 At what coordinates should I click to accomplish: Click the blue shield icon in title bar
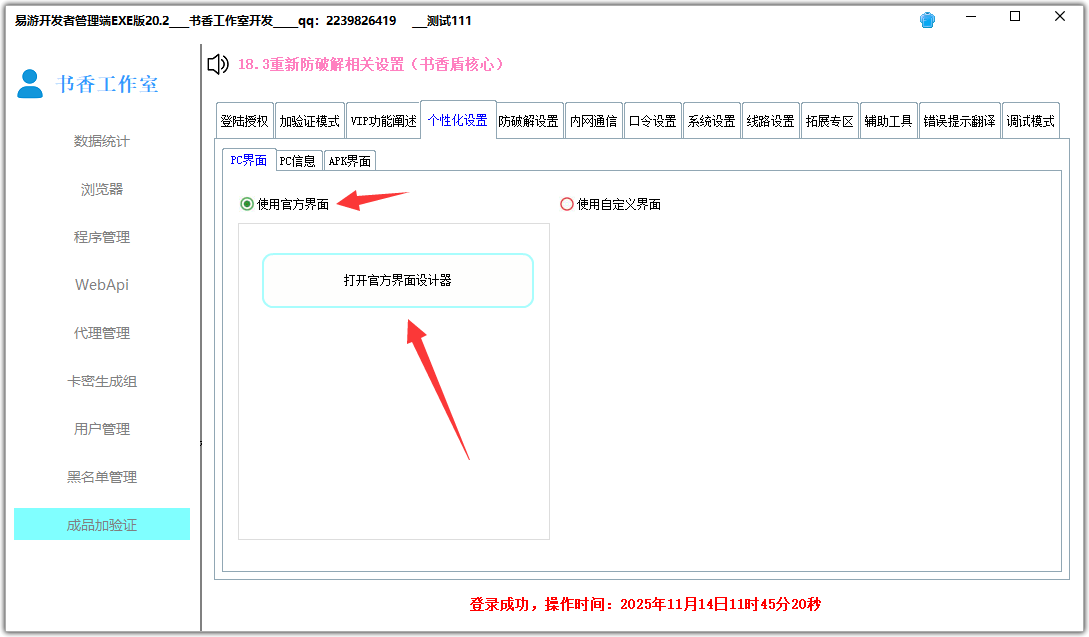click(927, 18)
